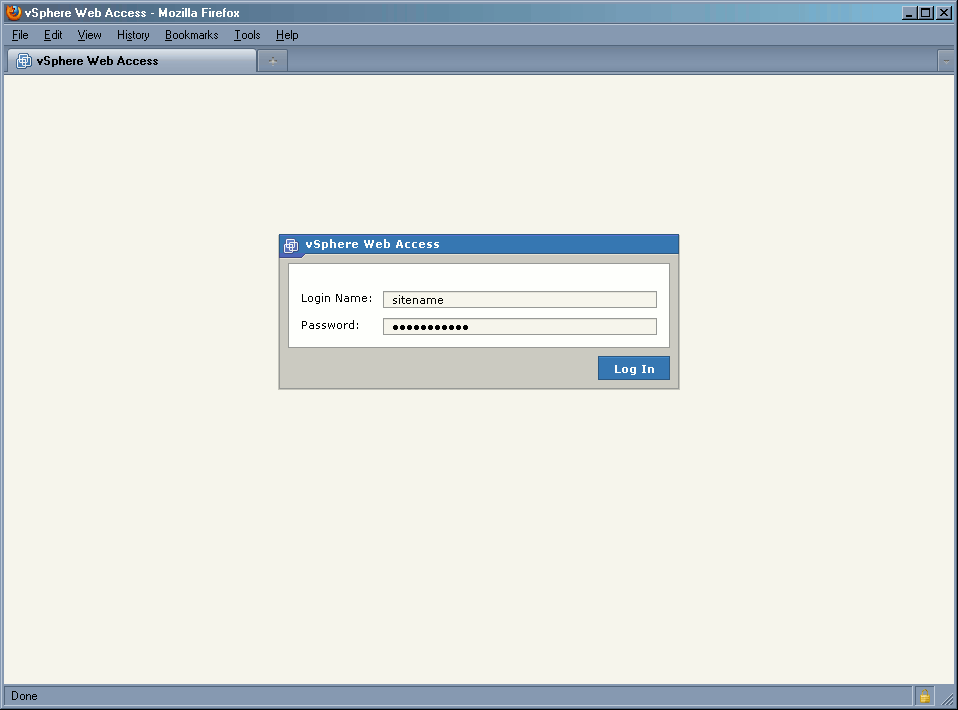Click the Login Name input field
Viewport: 958px width, 710px height.
tap(520, 299)
